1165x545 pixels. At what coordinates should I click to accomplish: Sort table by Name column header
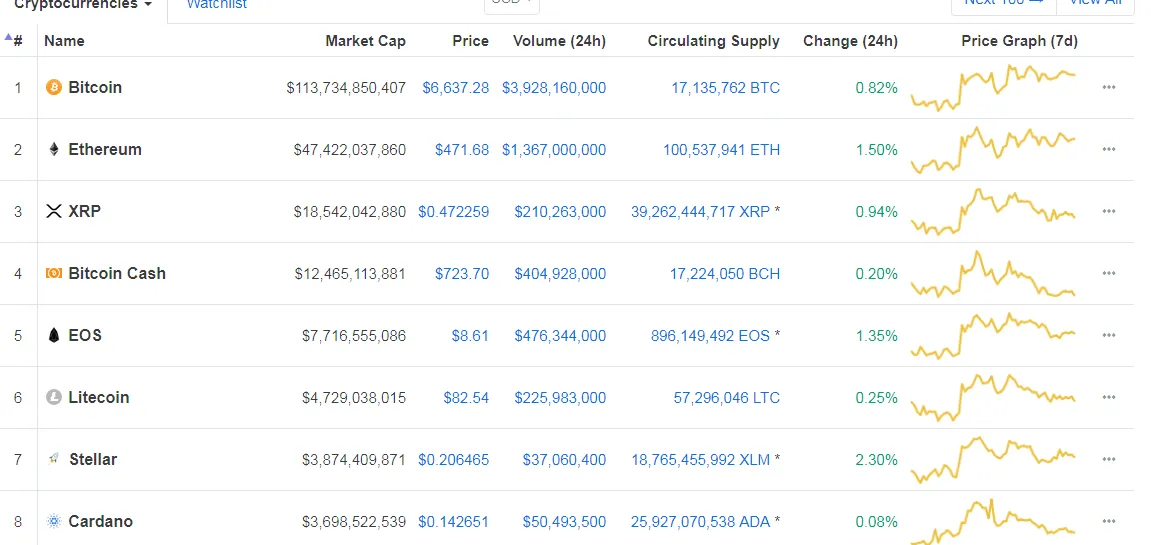tap(64, 41)
